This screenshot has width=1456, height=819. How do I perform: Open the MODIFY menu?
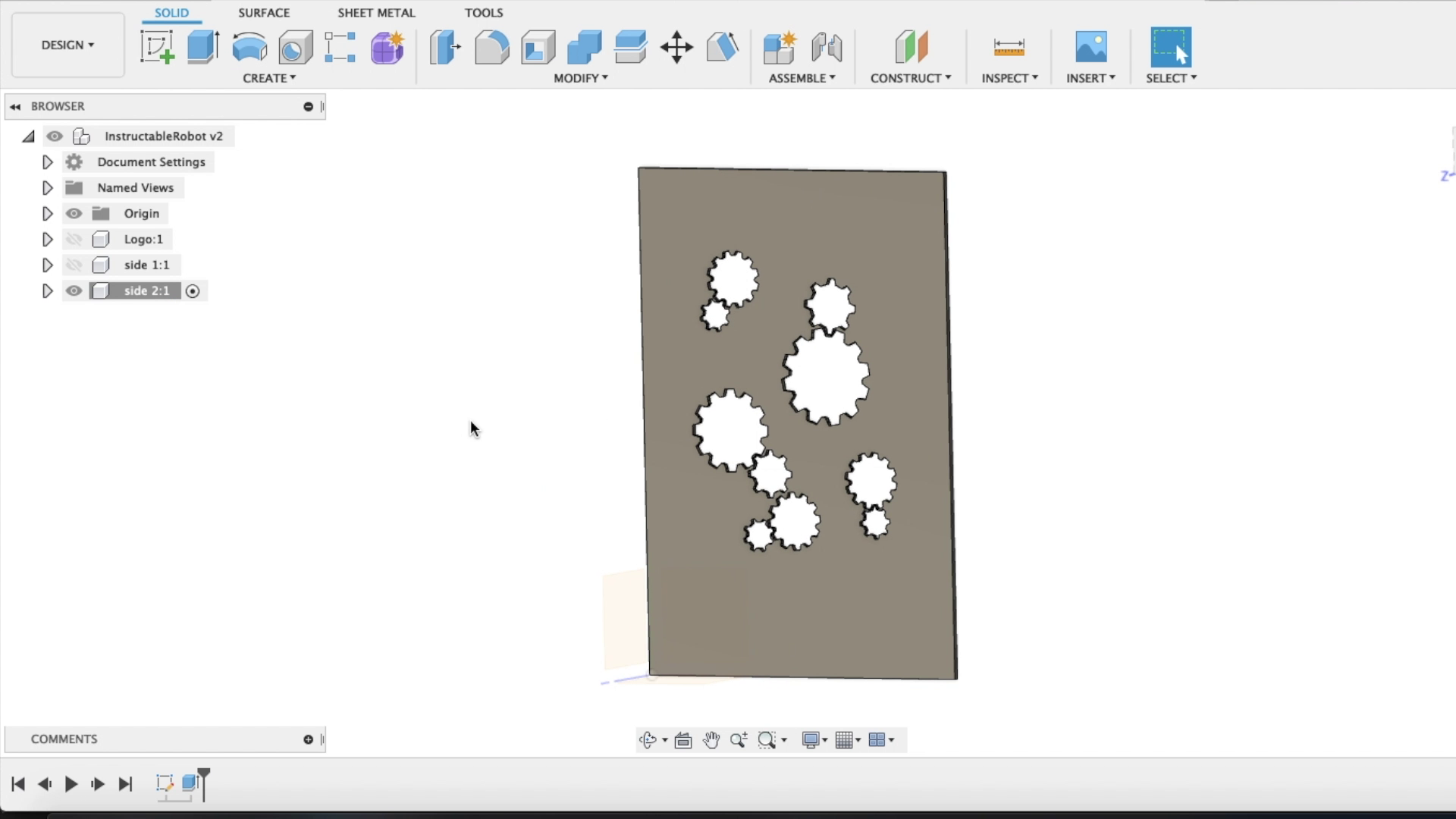click(x=580, y=77)
